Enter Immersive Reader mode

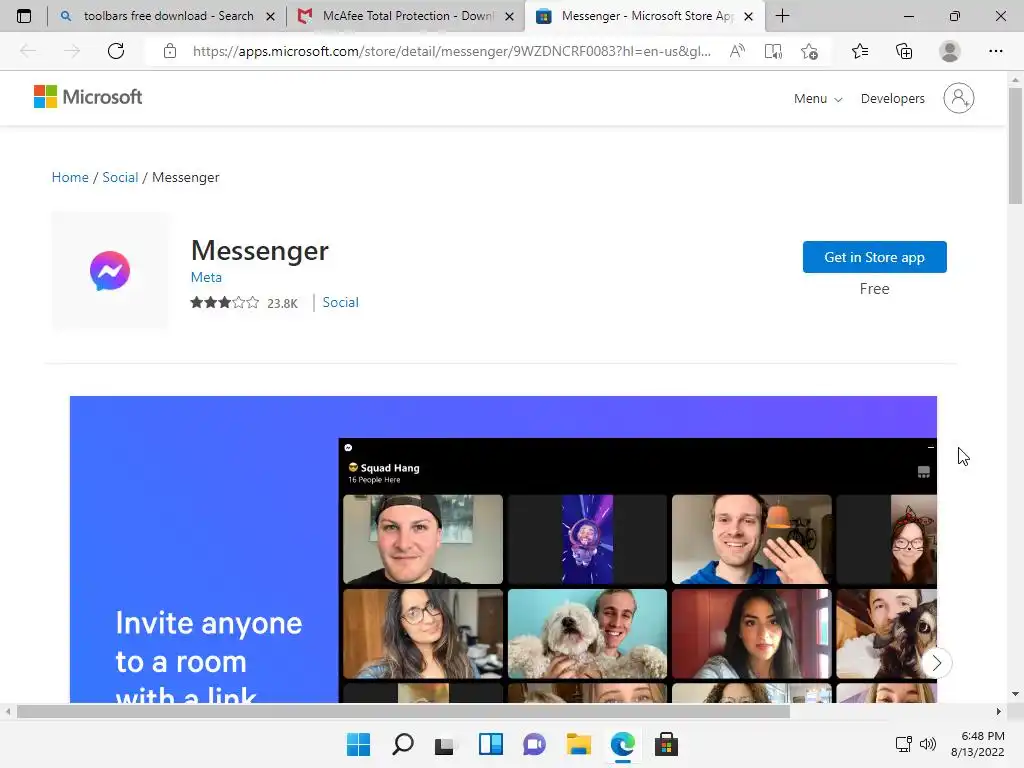(x=773, y=51)
